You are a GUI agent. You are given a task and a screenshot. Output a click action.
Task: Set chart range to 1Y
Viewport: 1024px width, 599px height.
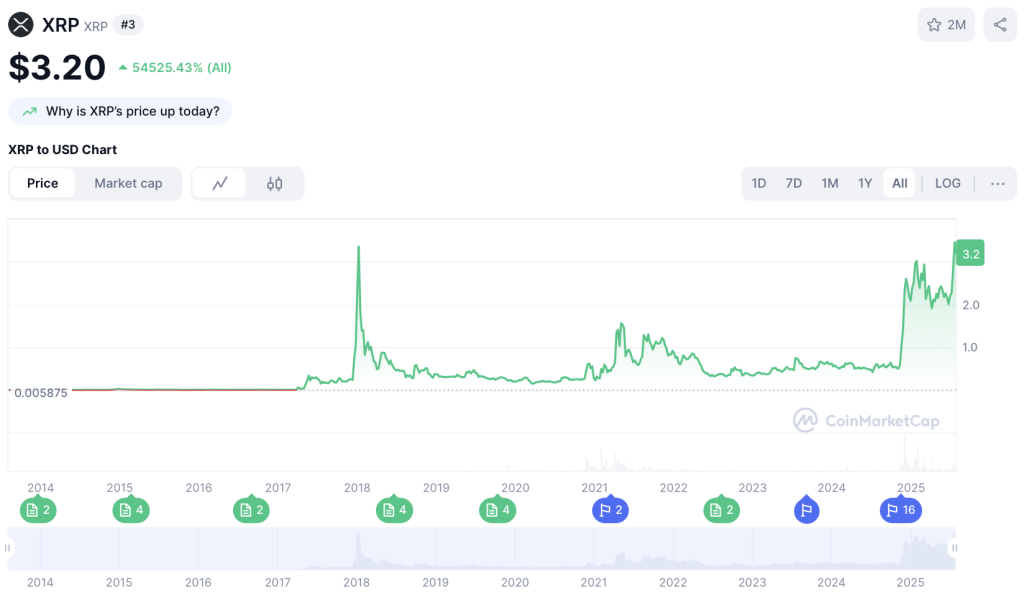(865, 184)
